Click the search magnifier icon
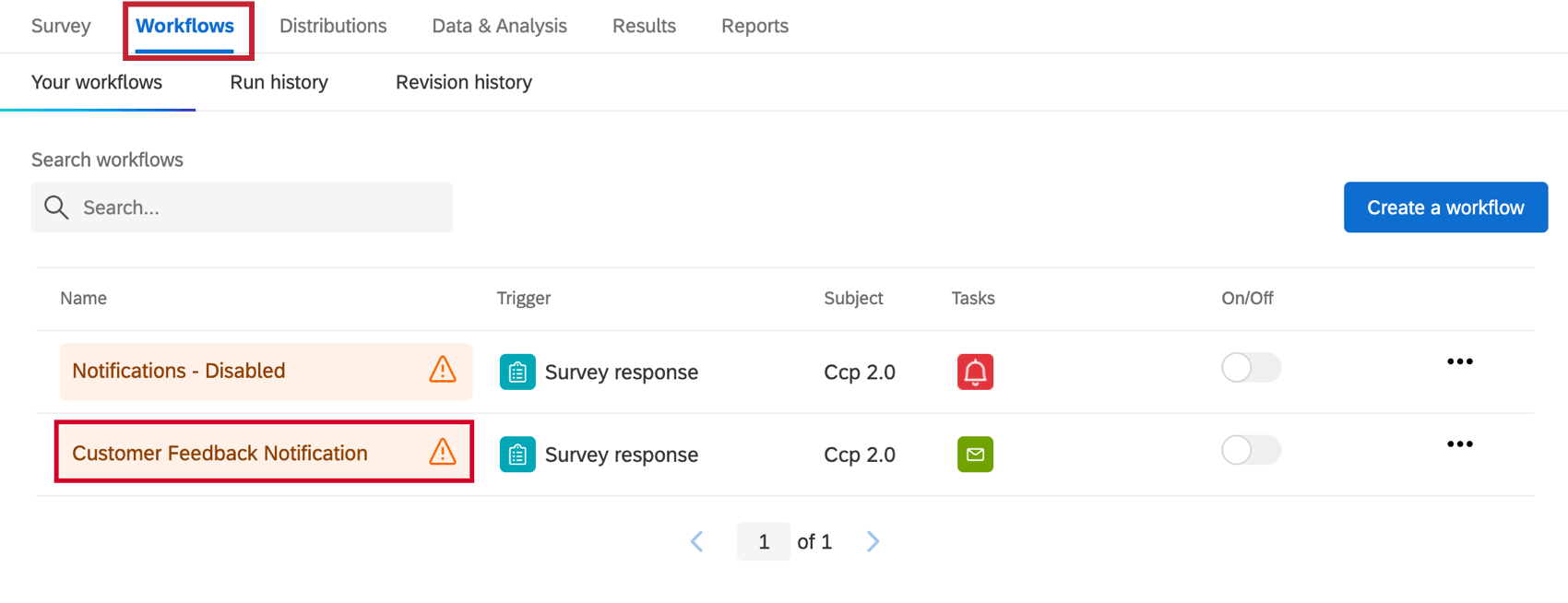This screenshot has height=603, width=1568. pyautogui.click(x=56, y=207)
